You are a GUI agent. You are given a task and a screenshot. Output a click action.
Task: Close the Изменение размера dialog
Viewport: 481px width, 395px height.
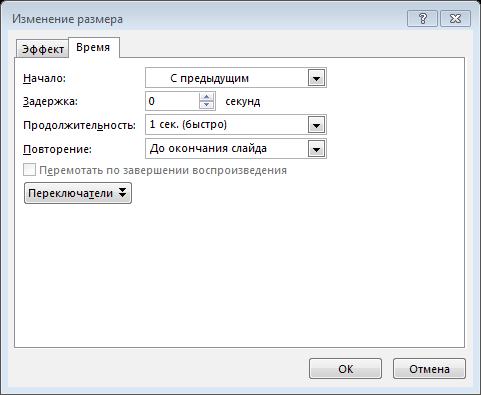pos(455,19)
